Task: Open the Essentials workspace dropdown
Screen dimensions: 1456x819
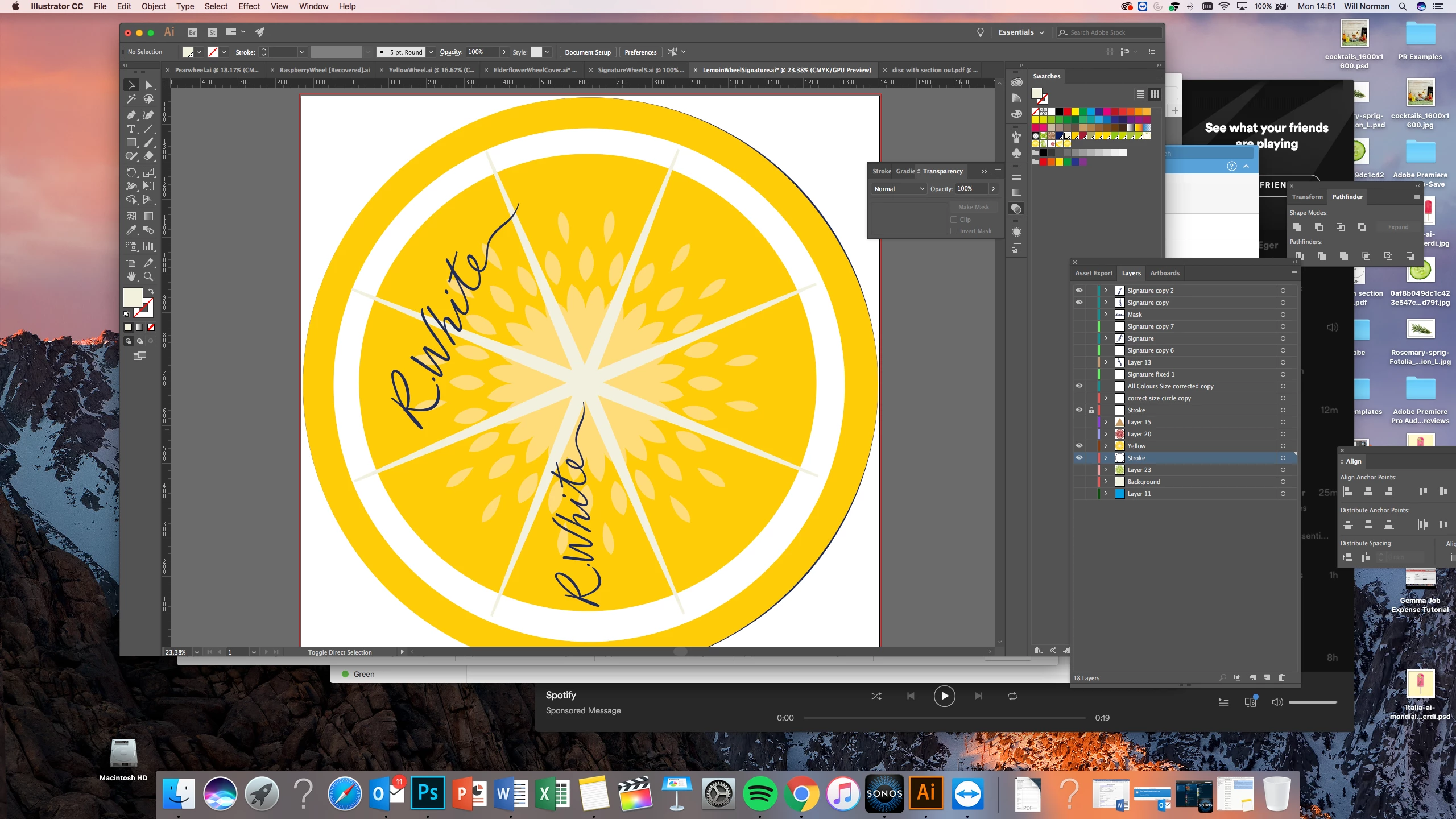Action: [x=1021, y=32]
